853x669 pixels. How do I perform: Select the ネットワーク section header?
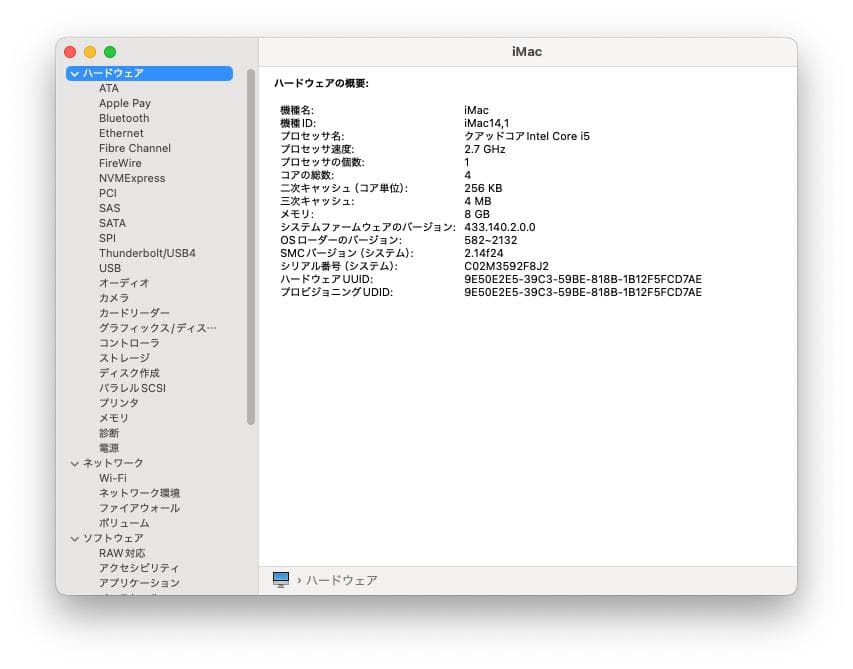point(113,463)
